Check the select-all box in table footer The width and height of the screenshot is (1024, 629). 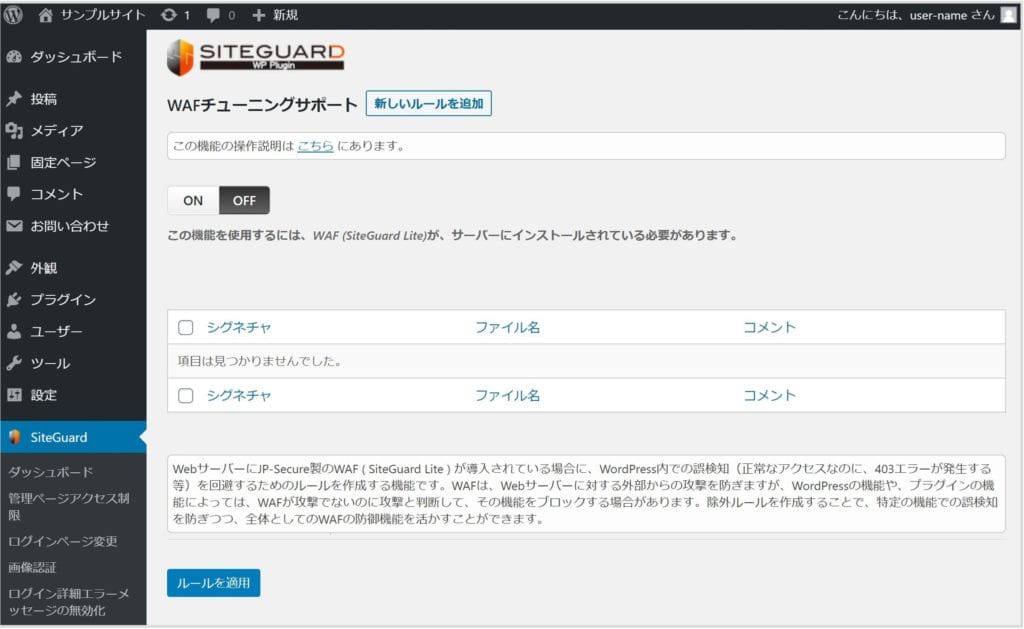click(185, 395)
